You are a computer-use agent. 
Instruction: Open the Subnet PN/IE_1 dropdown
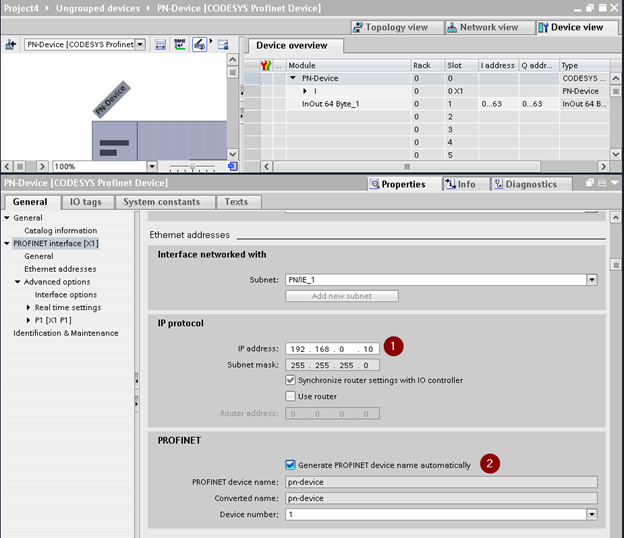tap(592, 280)
